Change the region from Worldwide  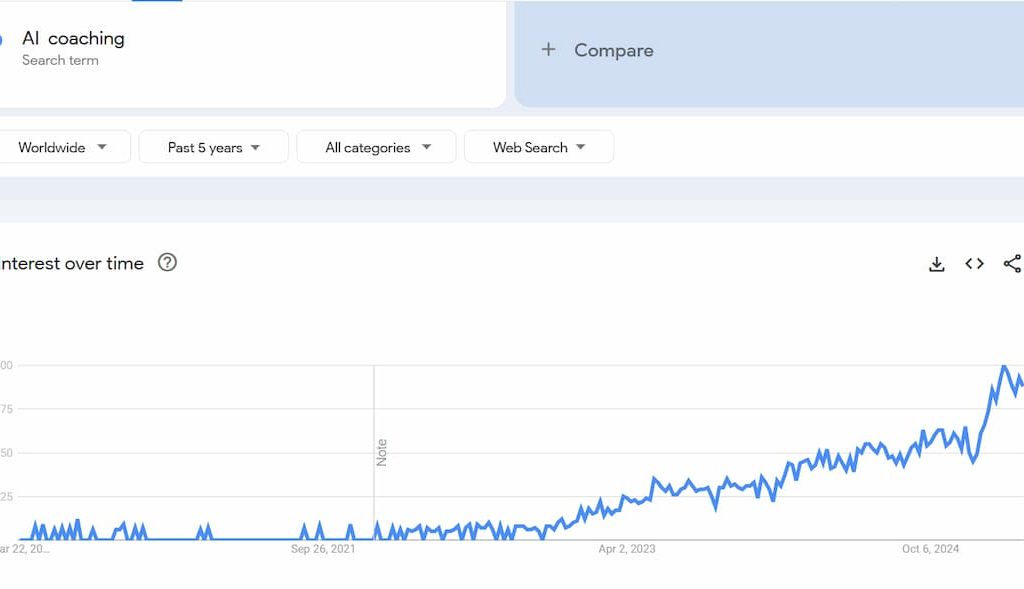point(50,146)
